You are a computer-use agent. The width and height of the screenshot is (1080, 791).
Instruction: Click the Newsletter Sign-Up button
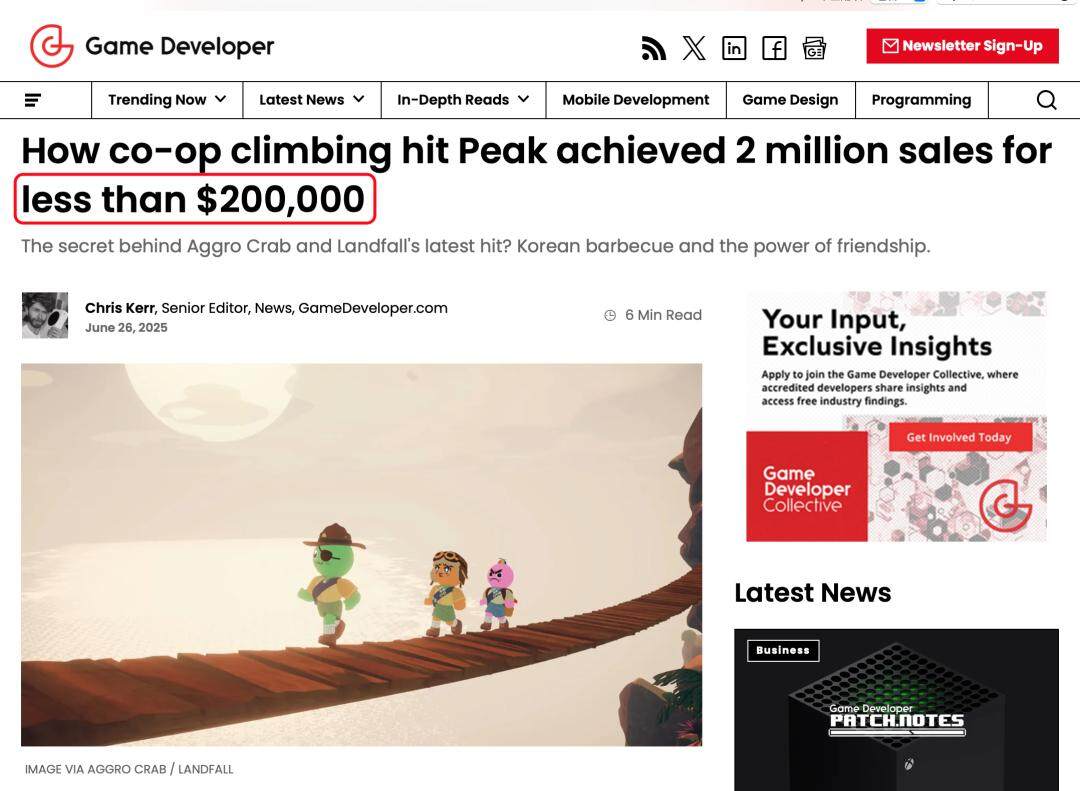[x=962, y=46]
